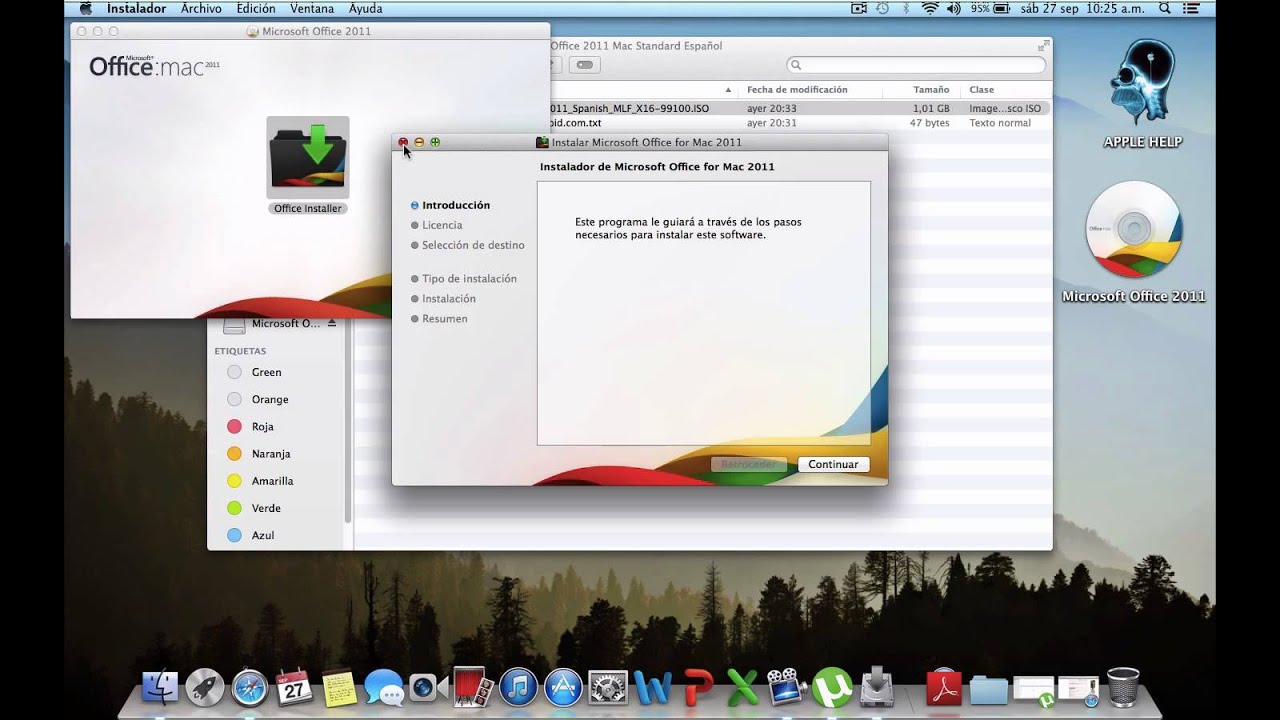Click the Introducción installer step
The image size is (1280, 720).
[x=456, y=205]
